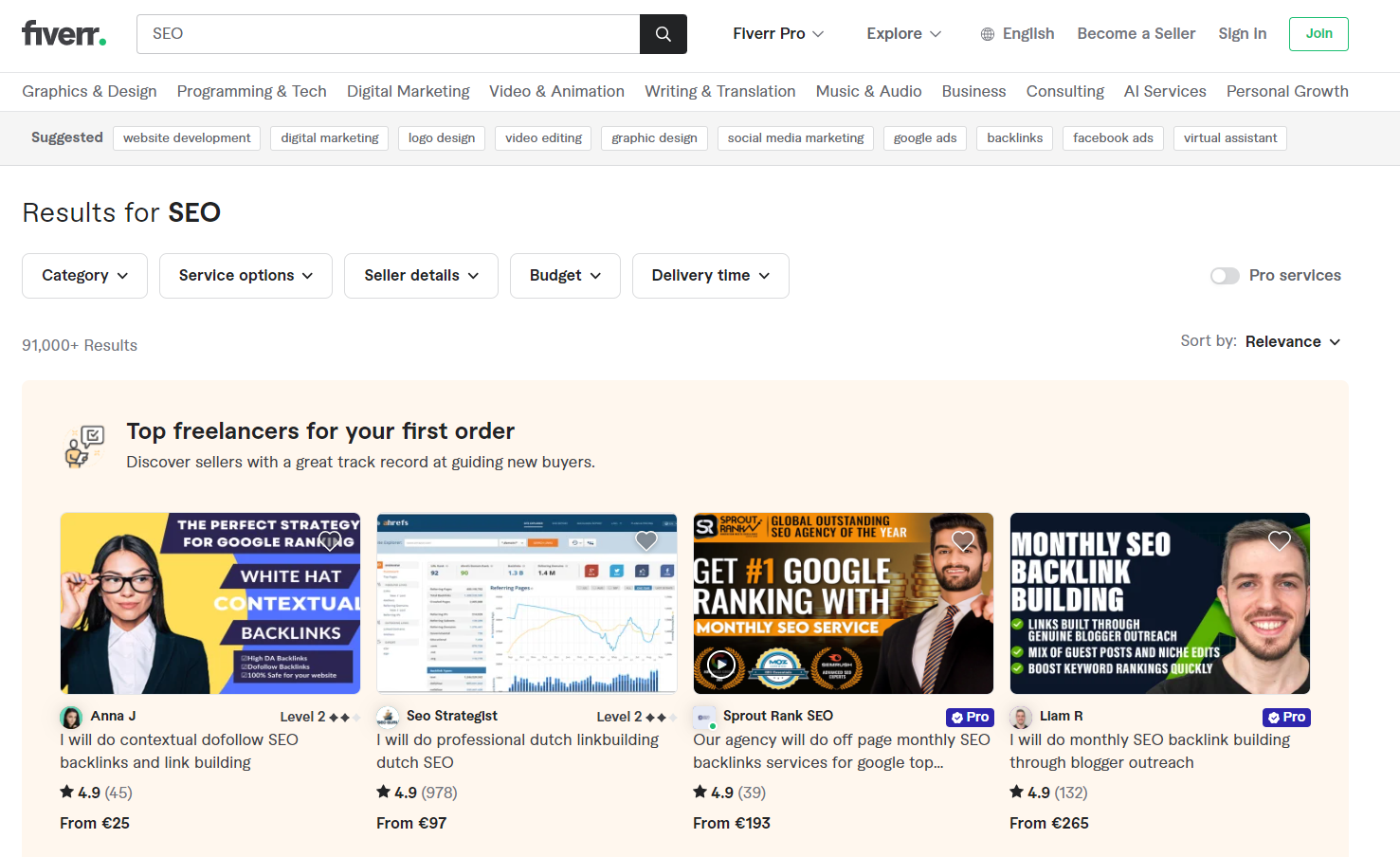The image size is (1400, 857).
Task: Open Sprout Rank SEO's profile avatar
Action: click(704, 717)
